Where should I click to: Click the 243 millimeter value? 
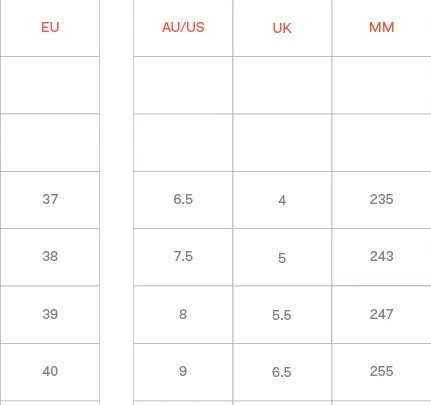tap(382, 256)
